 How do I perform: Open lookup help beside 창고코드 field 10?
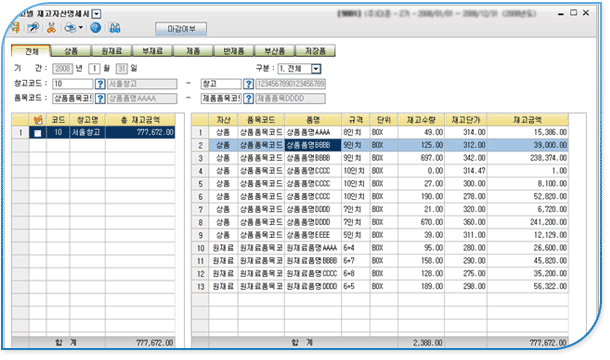pos(100,84)
